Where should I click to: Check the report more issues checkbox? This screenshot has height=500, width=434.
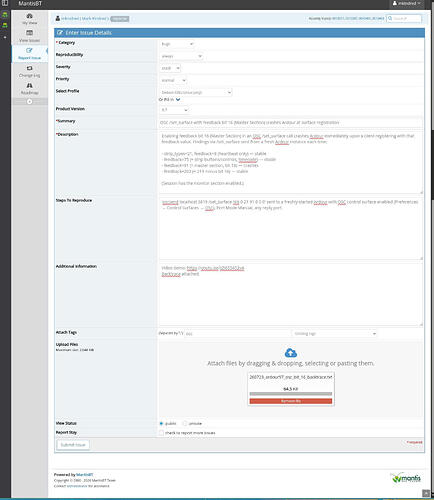161,433
